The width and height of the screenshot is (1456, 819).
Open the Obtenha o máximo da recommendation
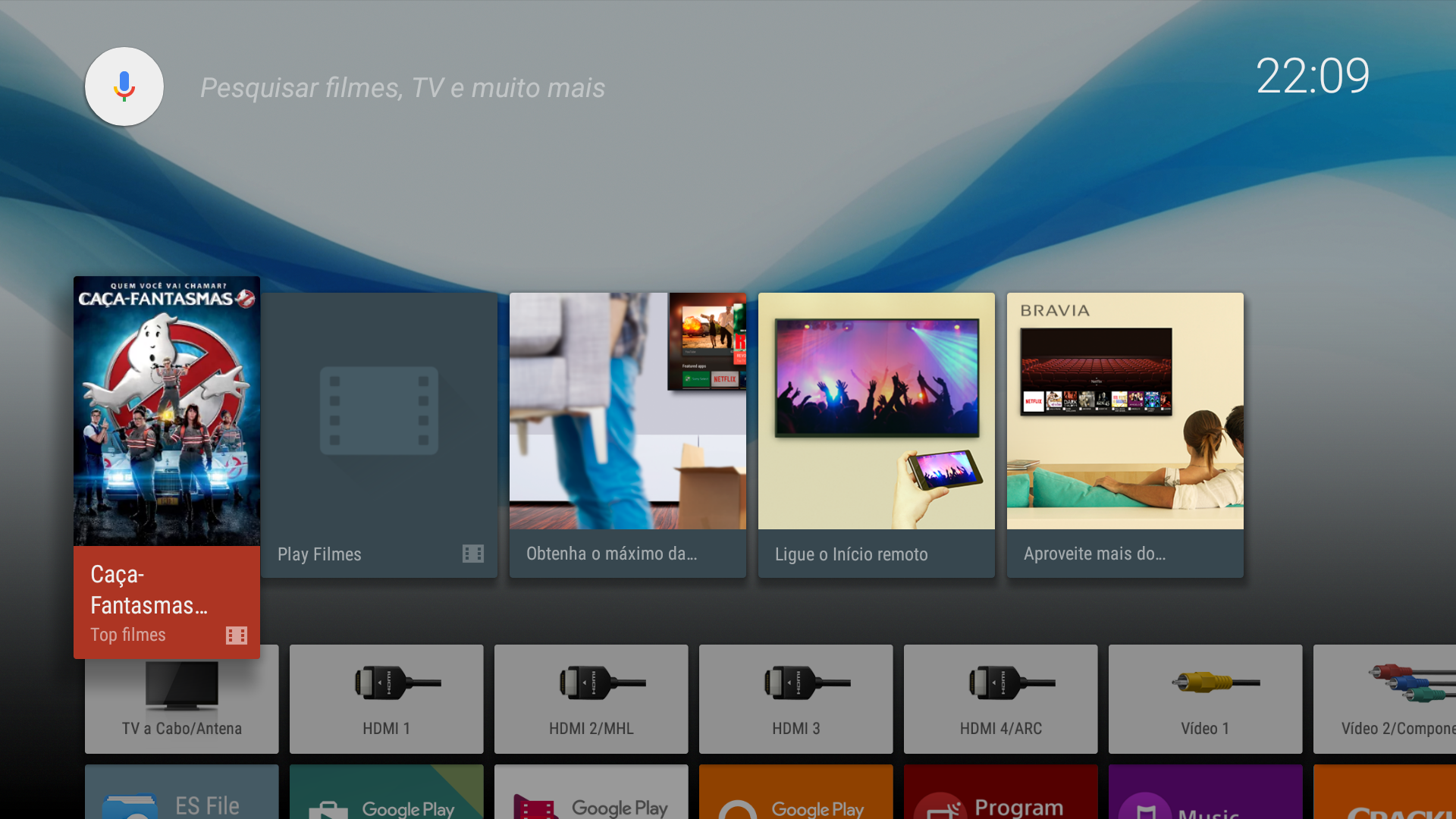click(627, 435)
